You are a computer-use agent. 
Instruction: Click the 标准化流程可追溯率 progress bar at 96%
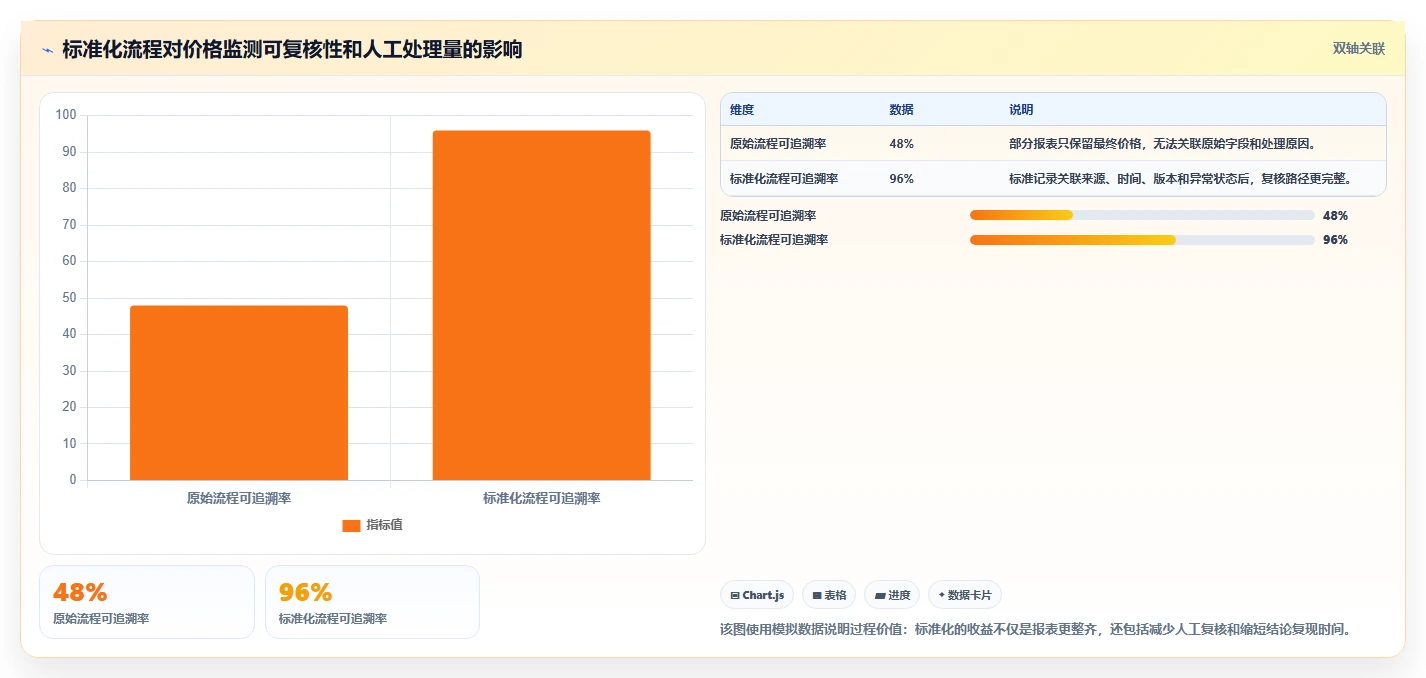[x=1142, y=240]
